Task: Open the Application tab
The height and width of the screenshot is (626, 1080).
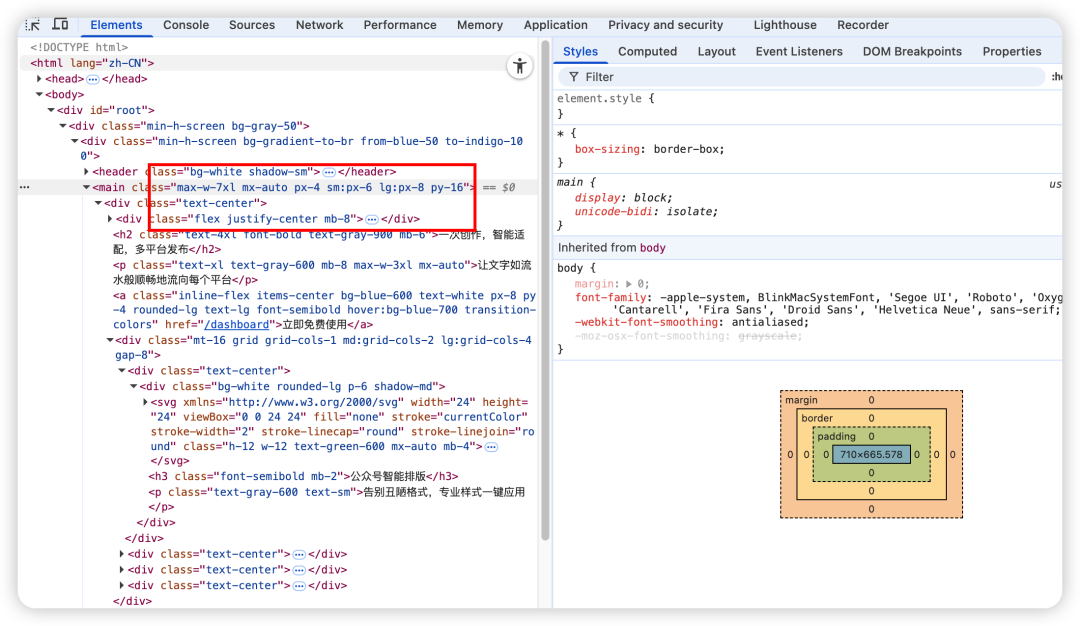Action: pos(556,25)
